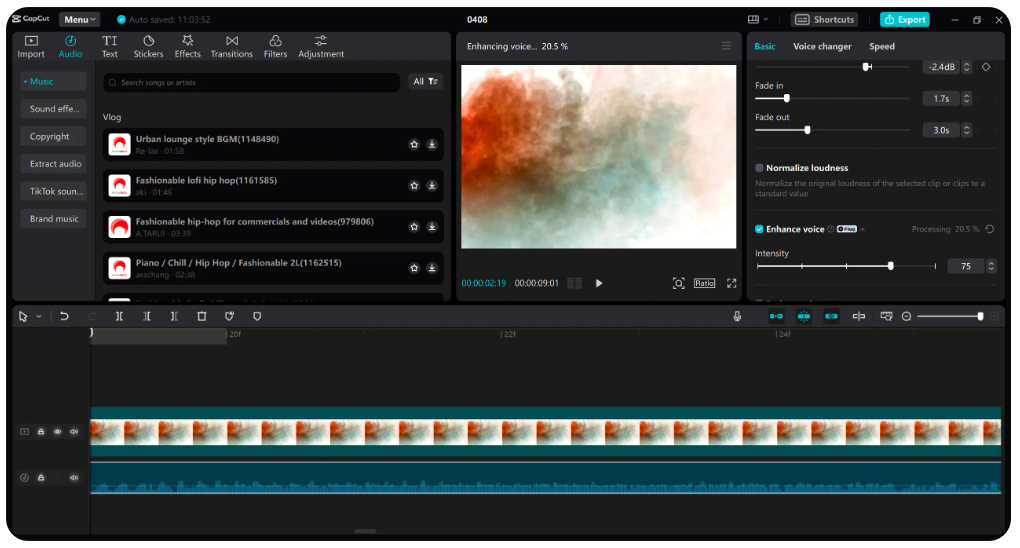Open the preview panel hamburger menu
This screenshot has width=1020, height=548.
click(726, 46)
